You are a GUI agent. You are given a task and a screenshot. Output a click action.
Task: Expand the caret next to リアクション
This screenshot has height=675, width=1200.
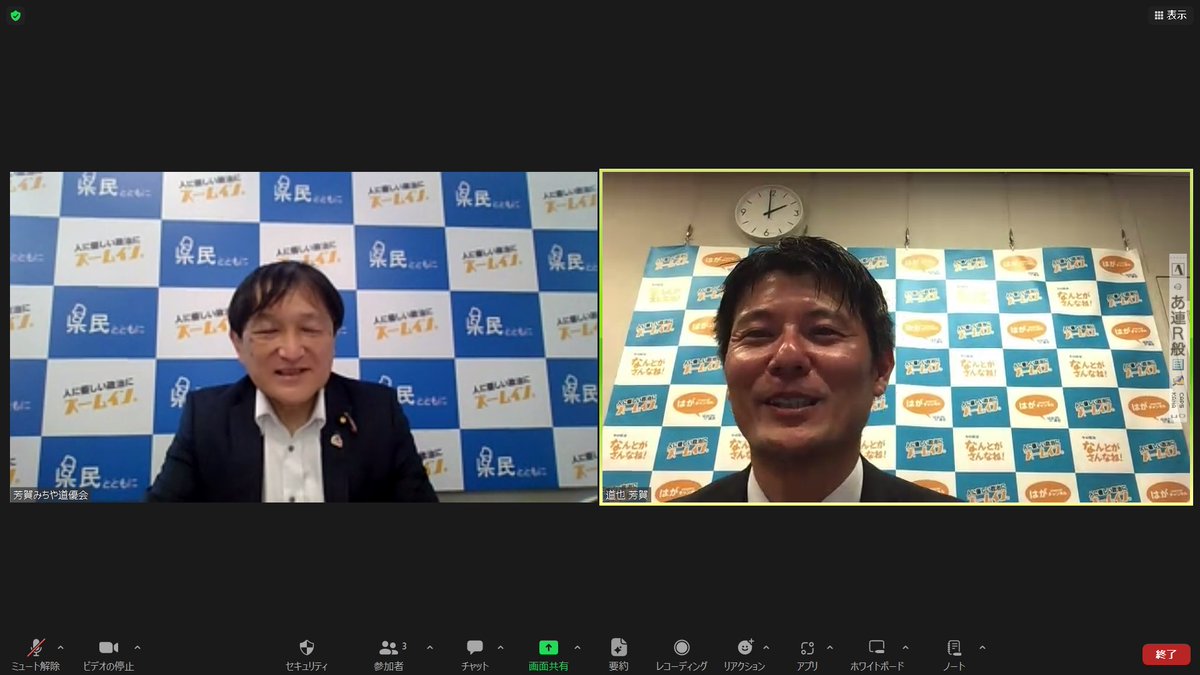[766, 647]
